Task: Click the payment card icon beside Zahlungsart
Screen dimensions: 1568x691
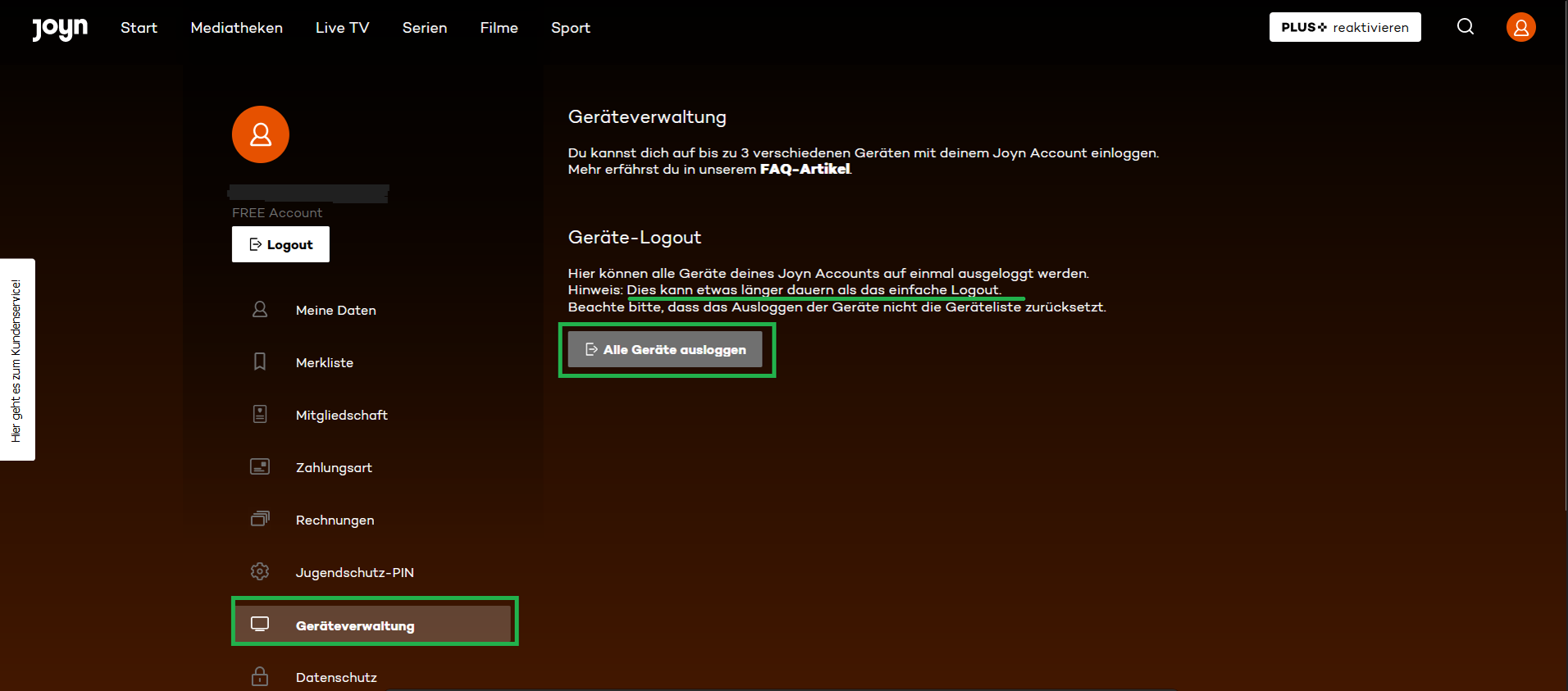Action: click(260, 466)
